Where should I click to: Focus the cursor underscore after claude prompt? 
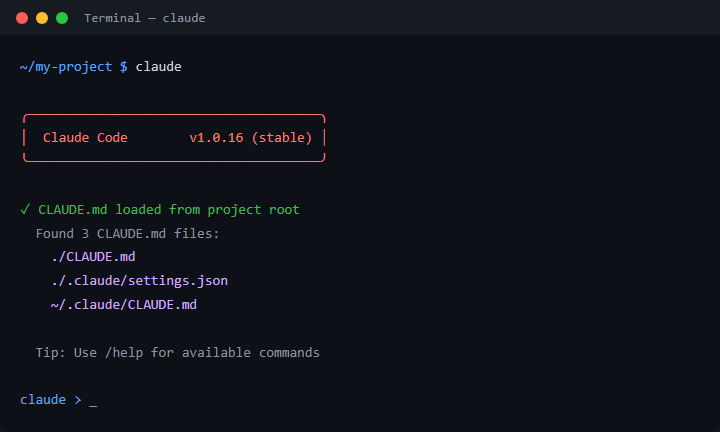tap(93, 405)
